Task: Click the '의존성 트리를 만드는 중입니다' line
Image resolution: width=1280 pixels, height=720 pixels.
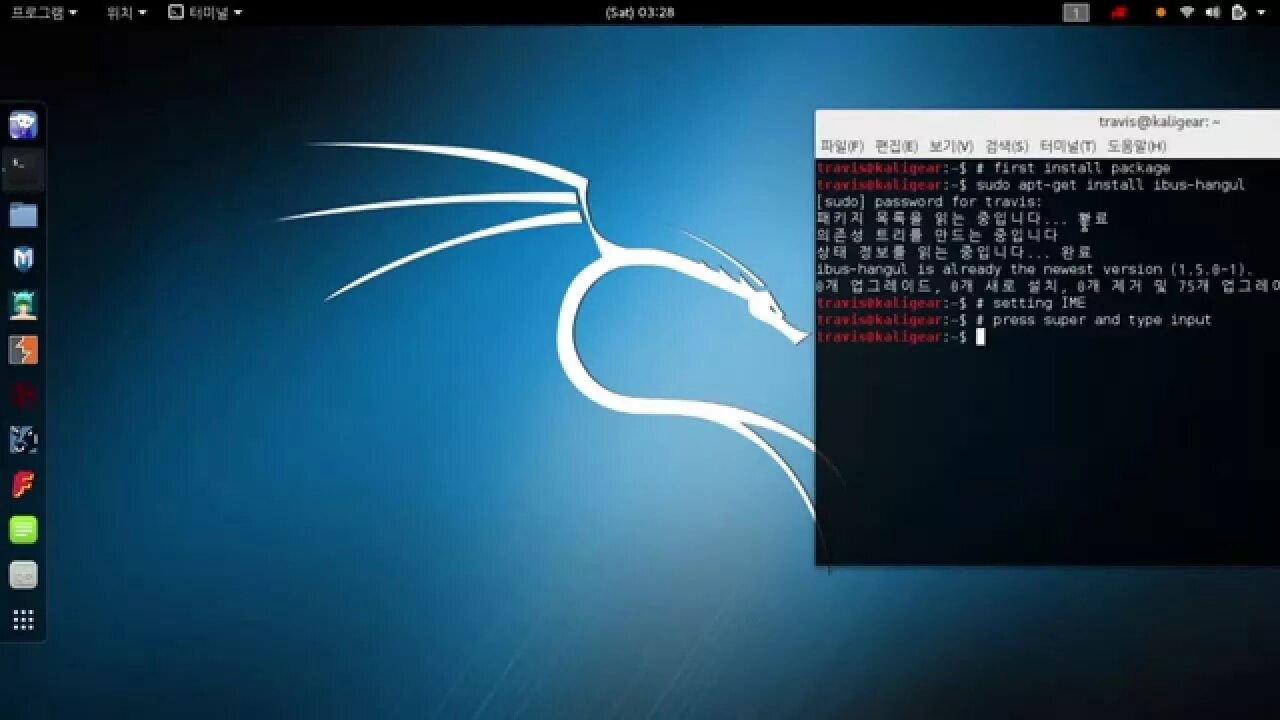Action: click(937, 236)
